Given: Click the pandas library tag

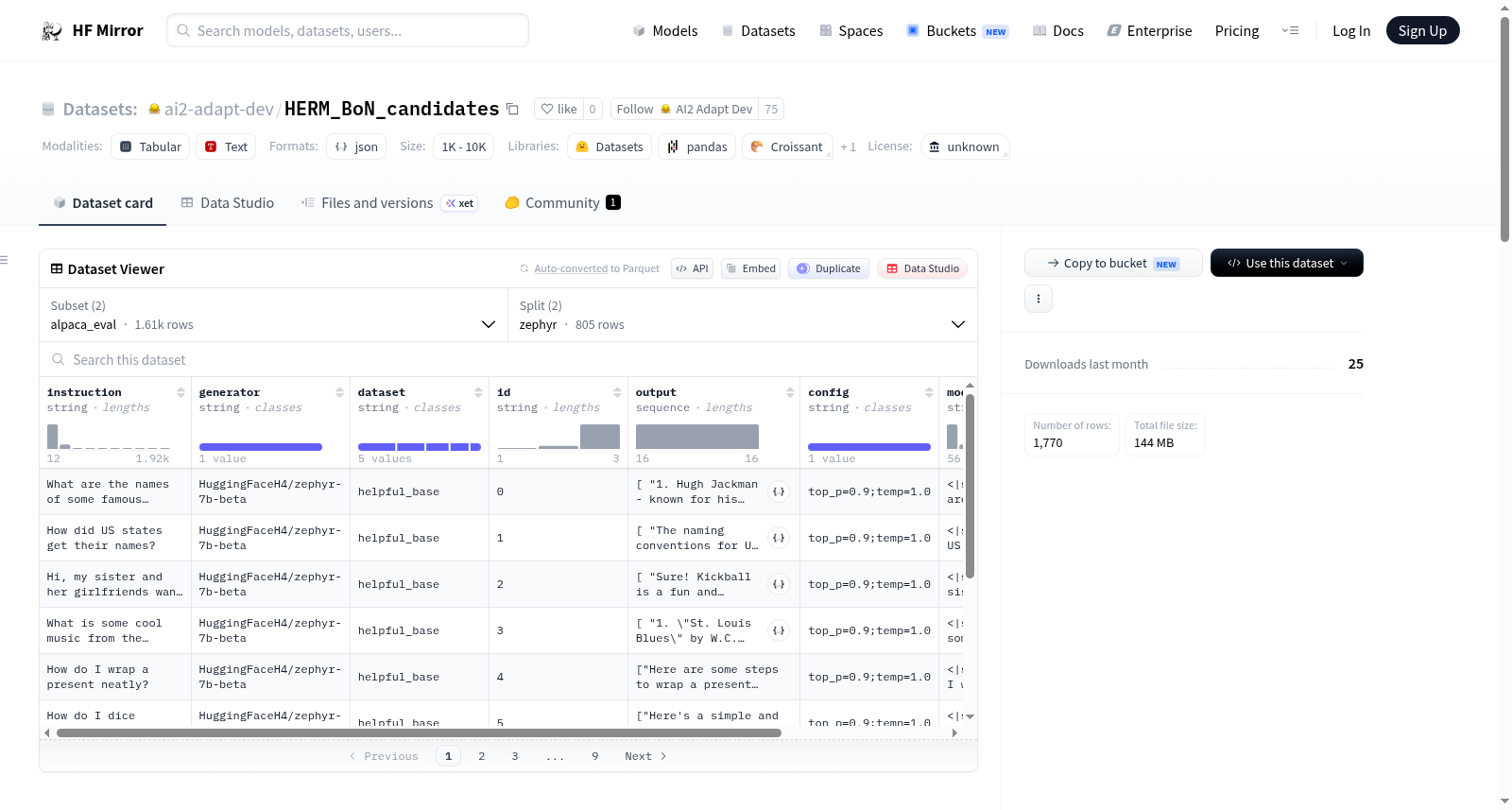Looking at the screenshot, I should (697, 146).
